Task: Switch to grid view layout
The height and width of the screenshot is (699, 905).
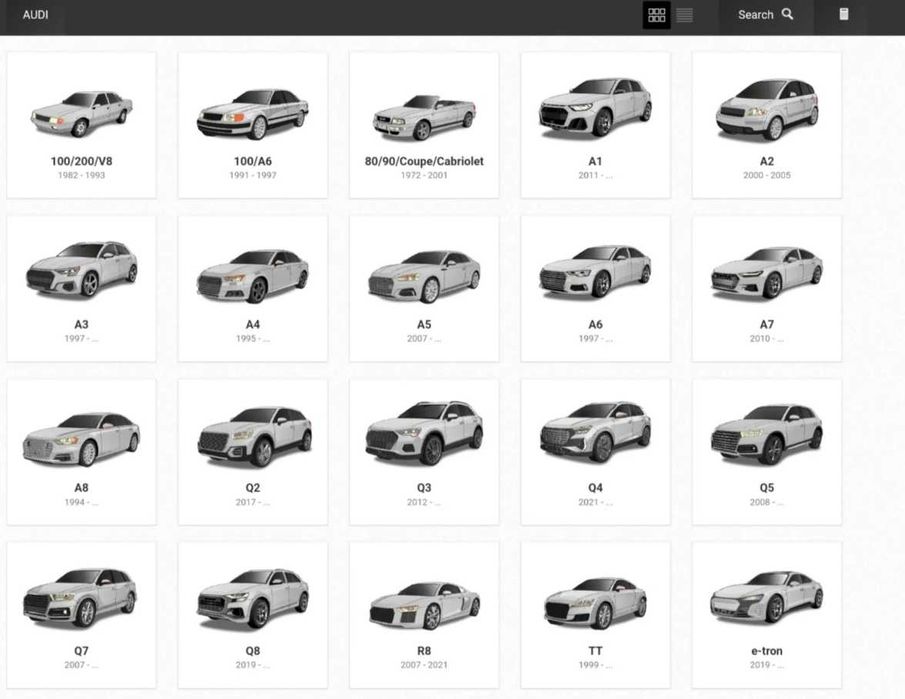Action: tap(656, 15)
